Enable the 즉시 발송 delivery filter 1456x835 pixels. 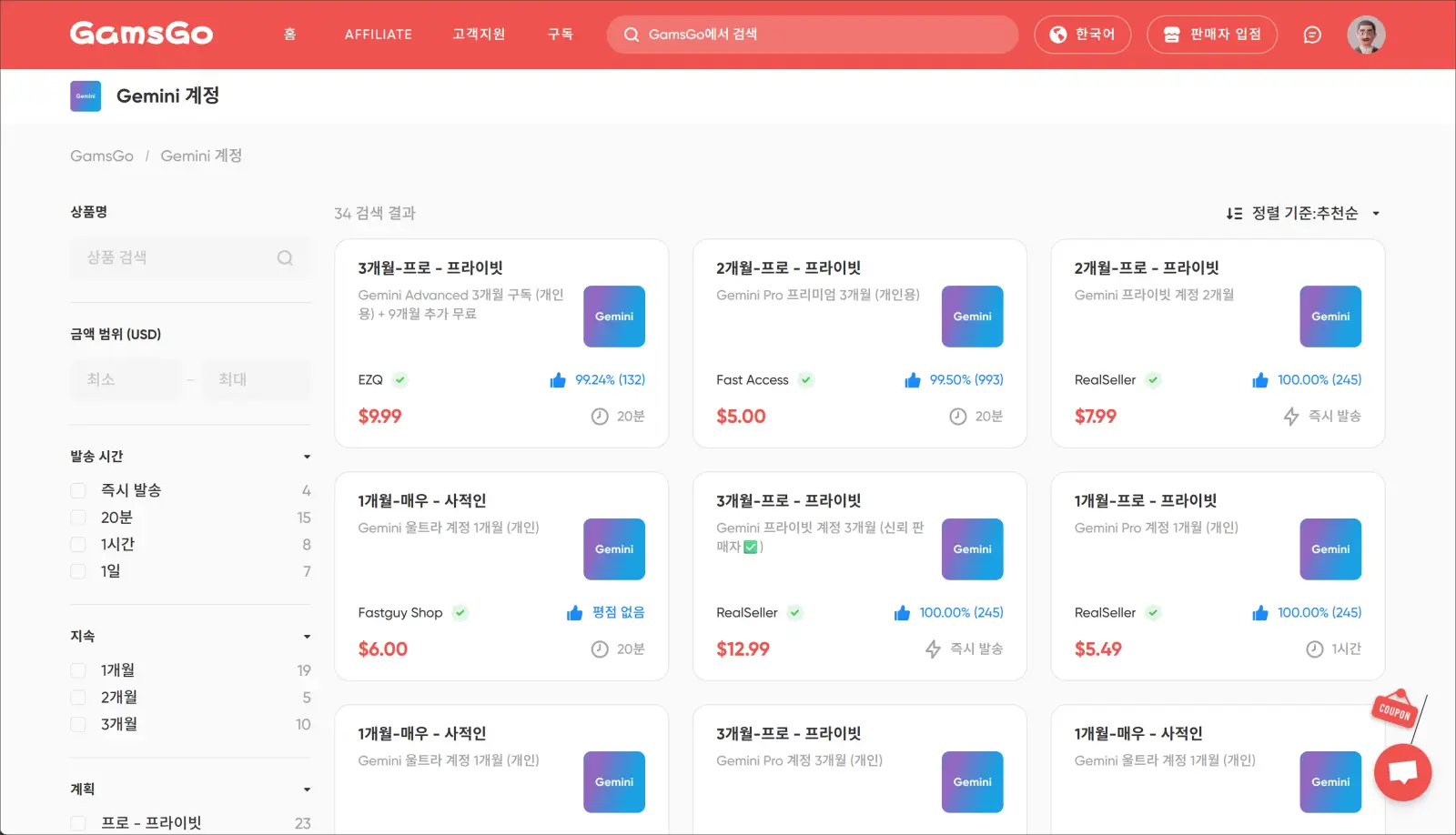tap(78, 489)
